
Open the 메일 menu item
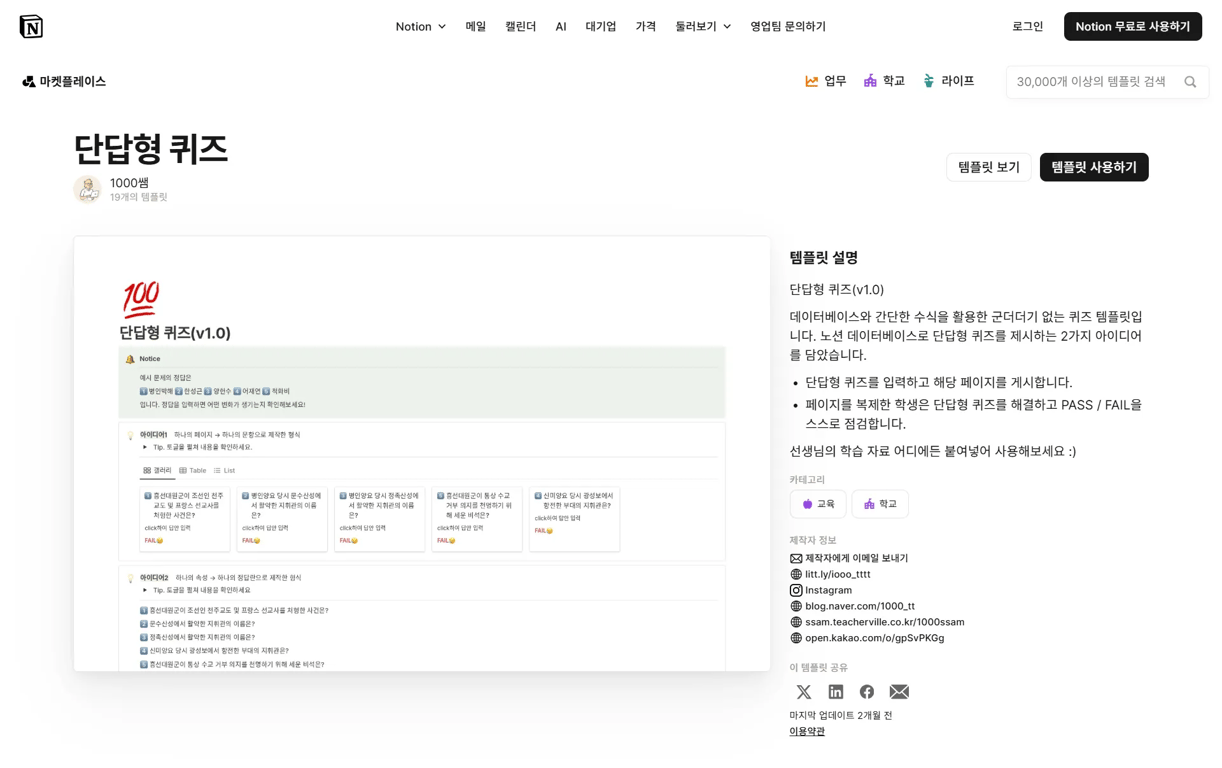[476, 27]
